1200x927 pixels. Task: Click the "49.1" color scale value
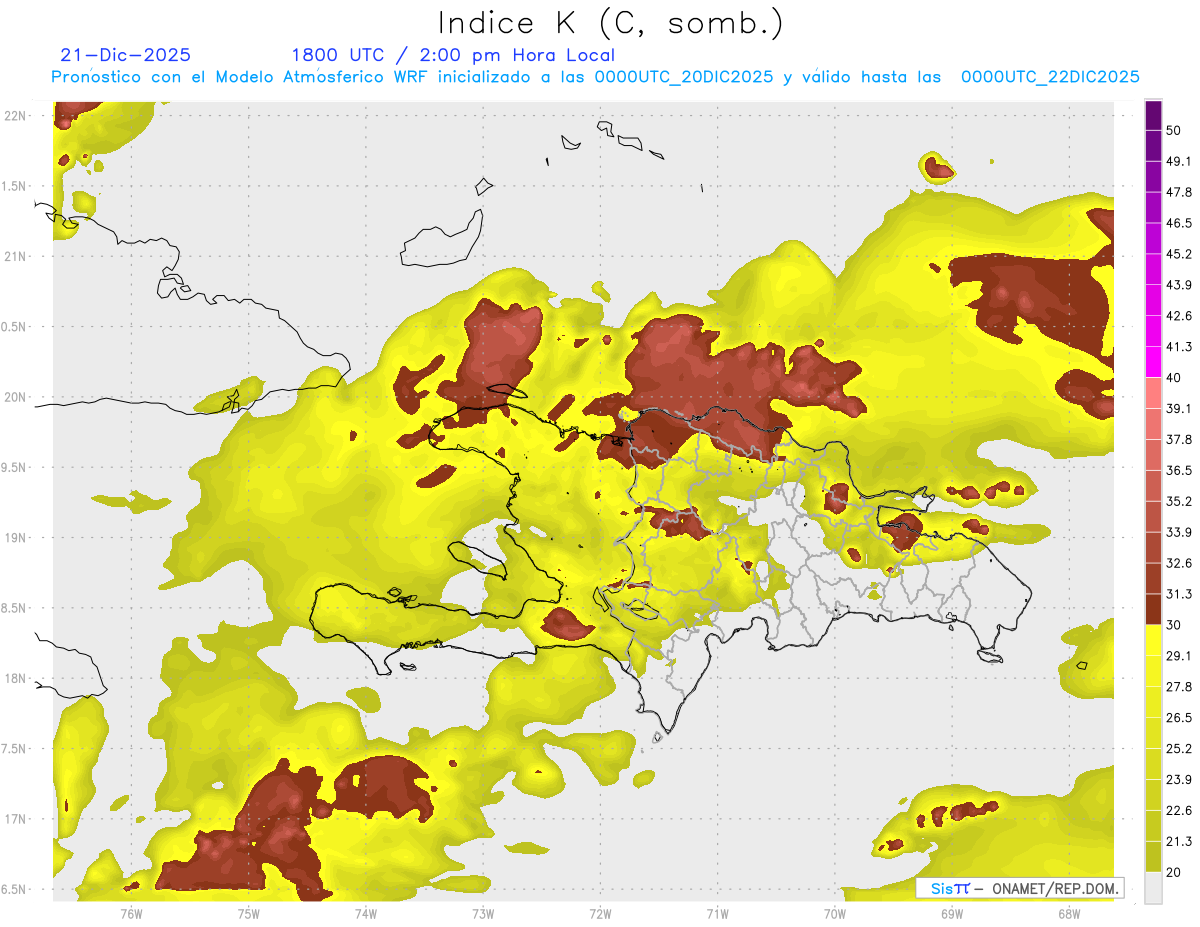[x=1179, y=161]
